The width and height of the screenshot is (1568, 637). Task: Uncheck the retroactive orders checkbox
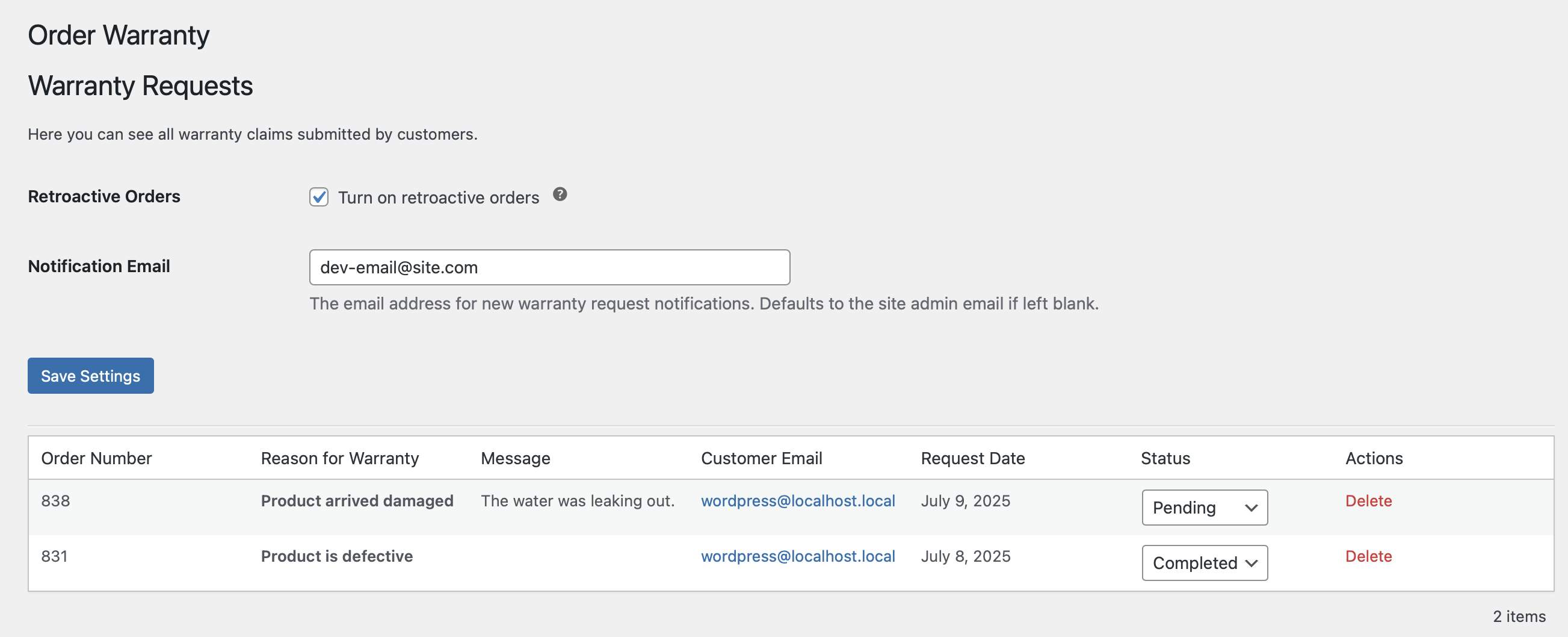point(319,197)
